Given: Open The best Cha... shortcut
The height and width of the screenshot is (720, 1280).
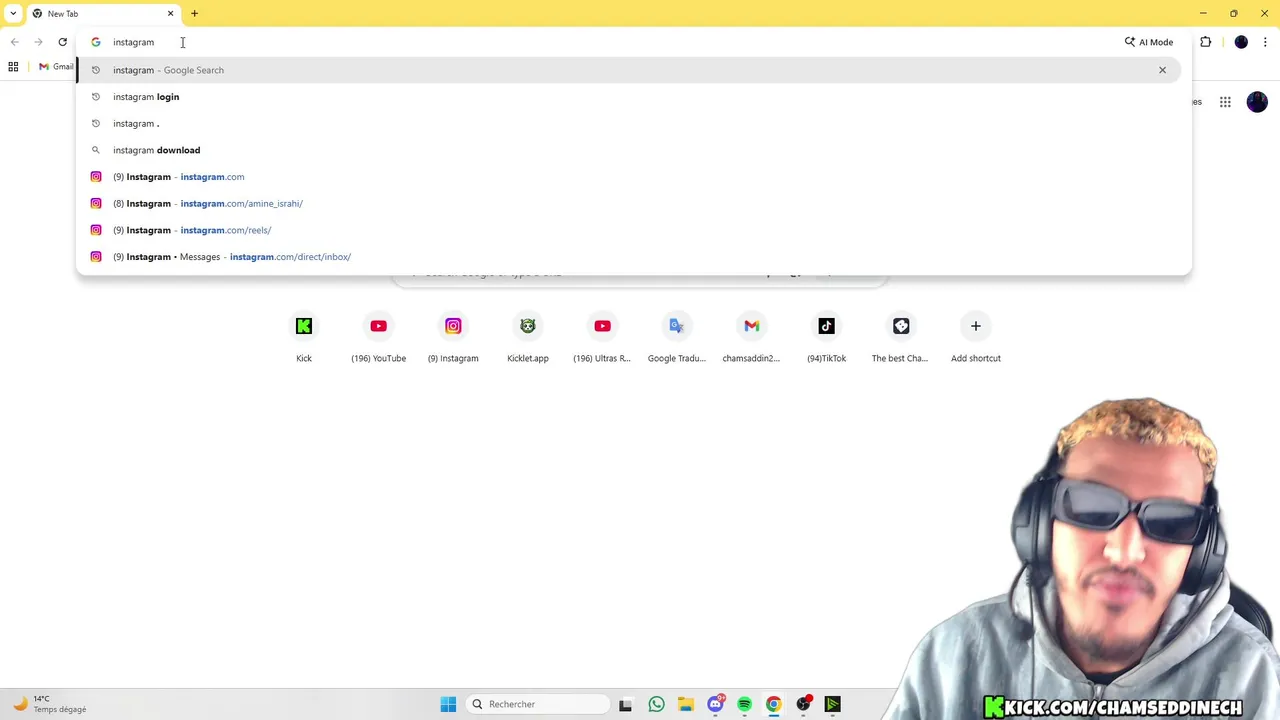Looking at the screenshot, I should point(900,338).
